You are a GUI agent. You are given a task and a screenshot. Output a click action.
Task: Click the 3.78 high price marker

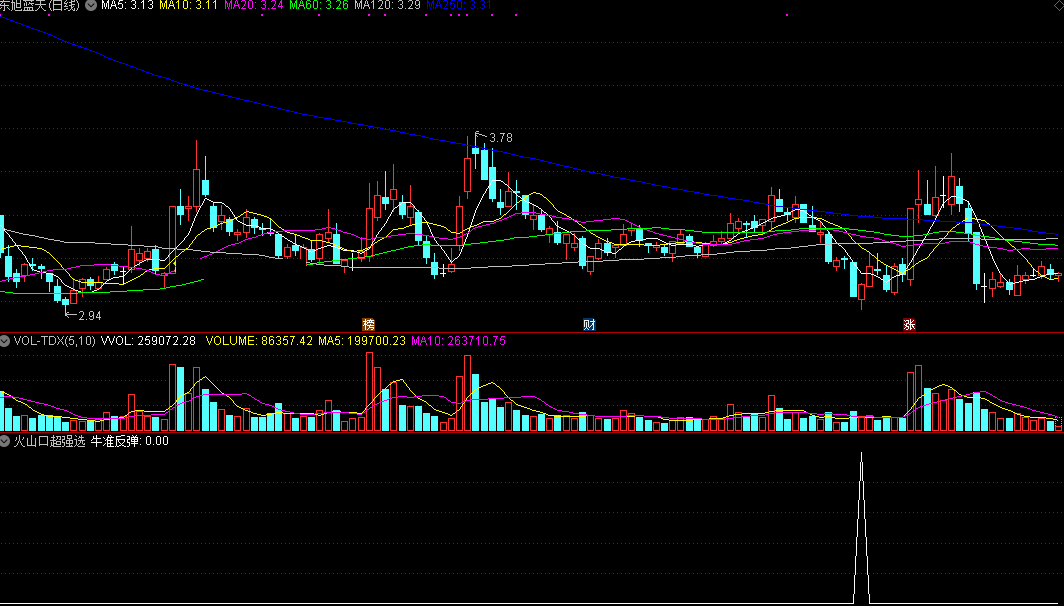click(499, 138)
